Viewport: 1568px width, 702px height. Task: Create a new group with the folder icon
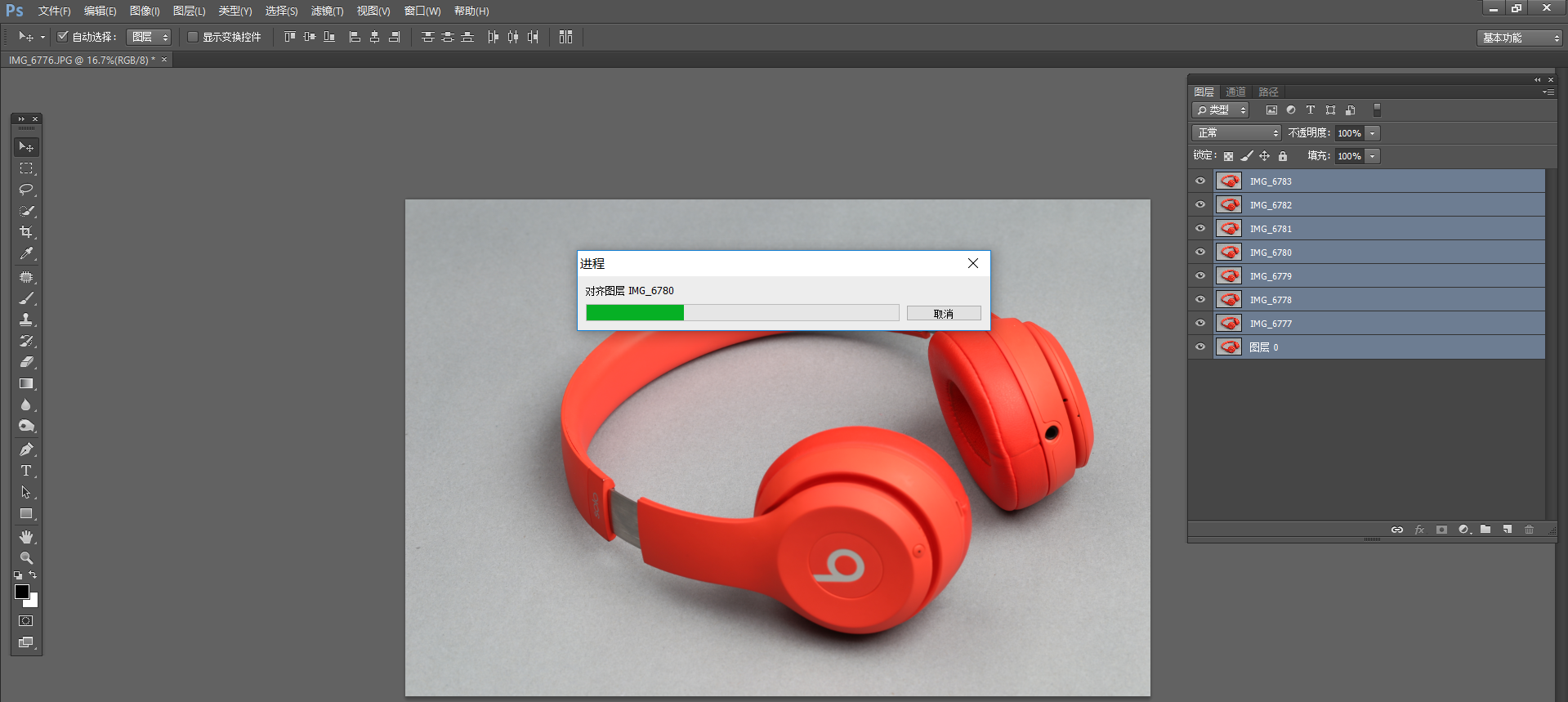point(1485,530)
